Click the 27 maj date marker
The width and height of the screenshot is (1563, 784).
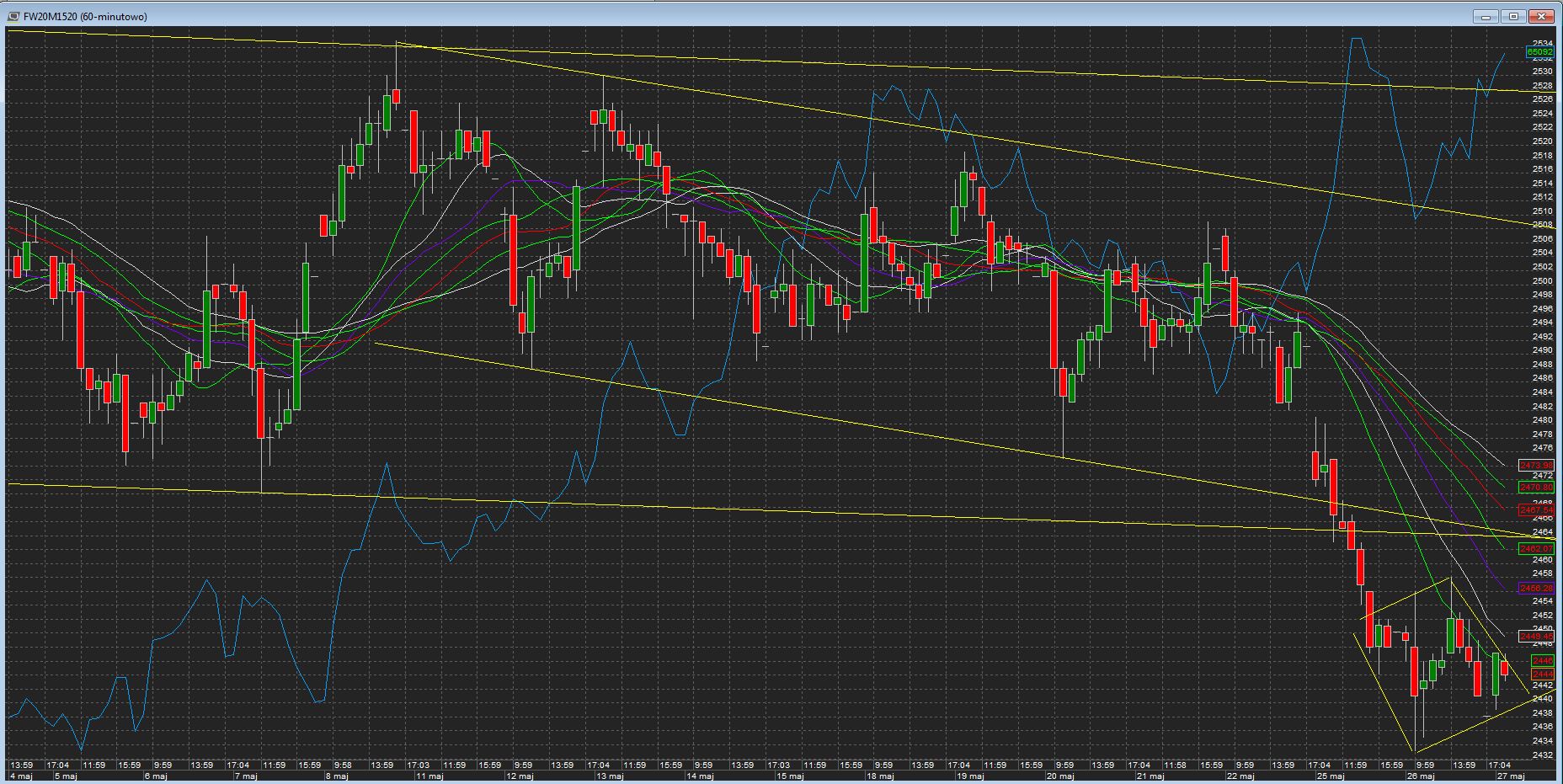coord(1511,776)
